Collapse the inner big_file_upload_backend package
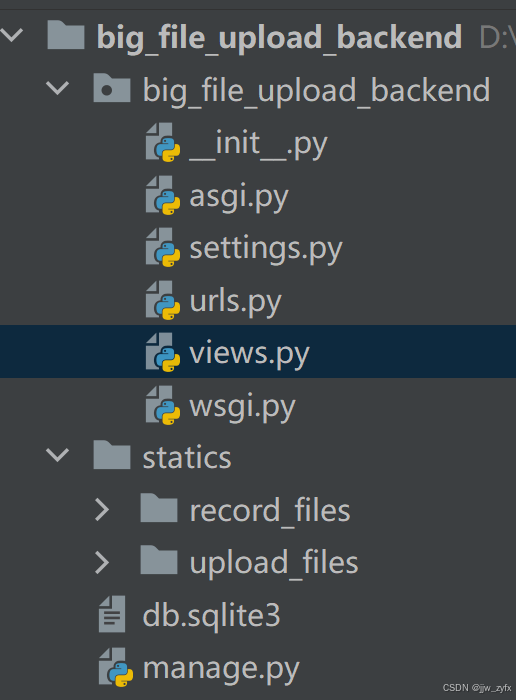This screenshot has width=516, height=700. (58, 88)
